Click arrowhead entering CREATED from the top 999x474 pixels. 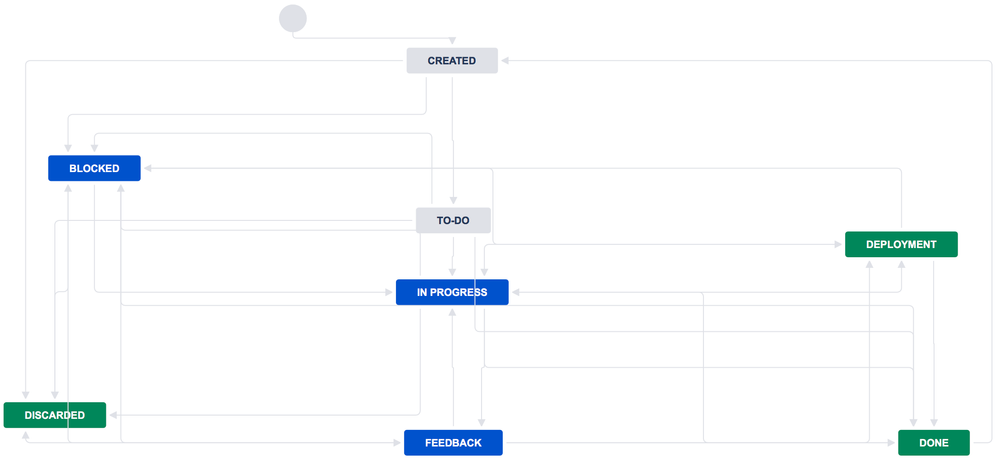452,41
